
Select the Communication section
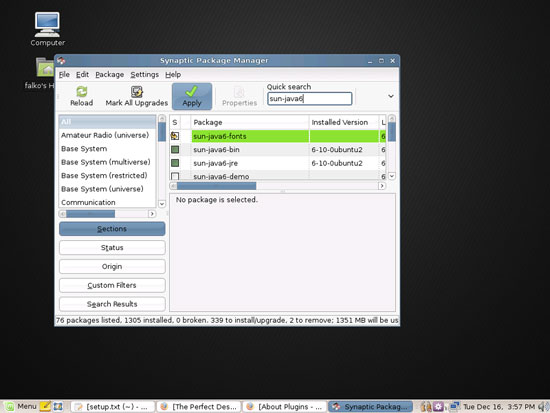pyautogui.click(x=107, y=202)
